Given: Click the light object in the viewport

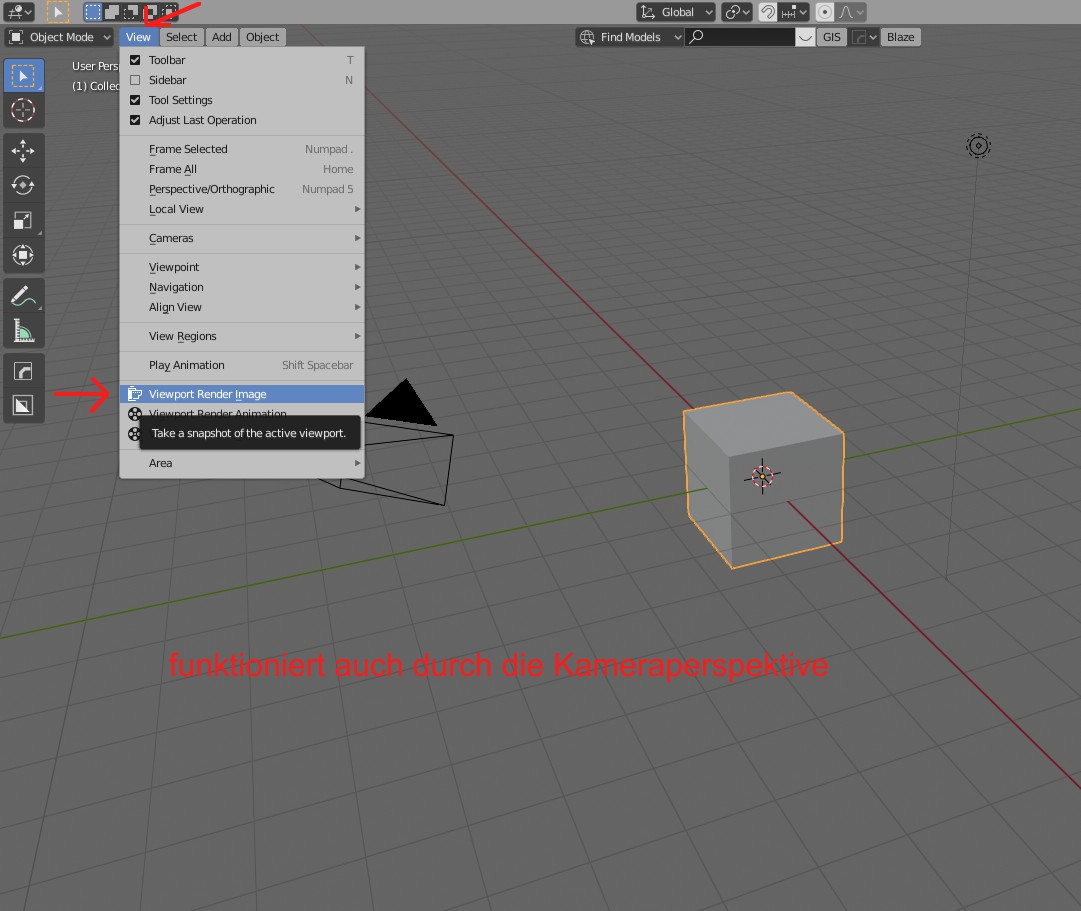Looking at the screenshot, I should point(978,146).
